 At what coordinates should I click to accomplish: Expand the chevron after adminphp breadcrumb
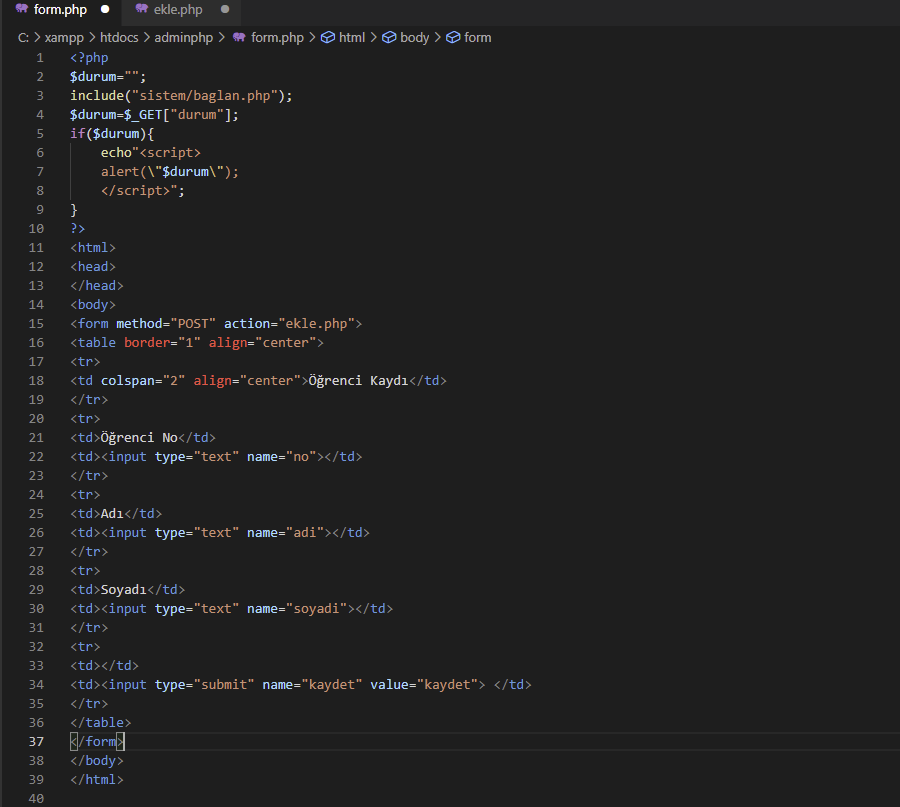pyautogui.click(x=222, y=38)
